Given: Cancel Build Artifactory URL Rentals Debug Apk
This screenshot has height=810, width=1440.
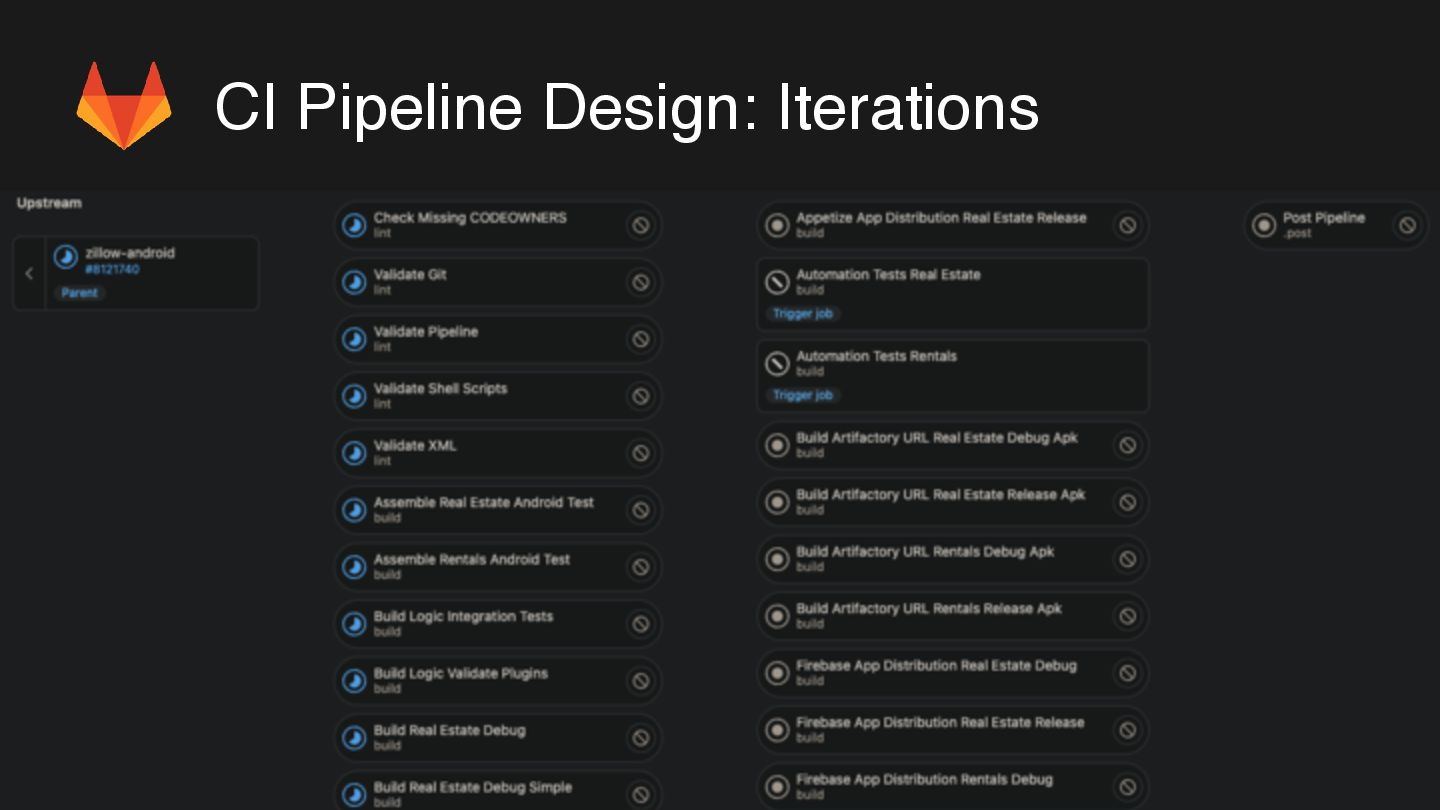Looking at the screenshot, I should [x=1127, y=559].
